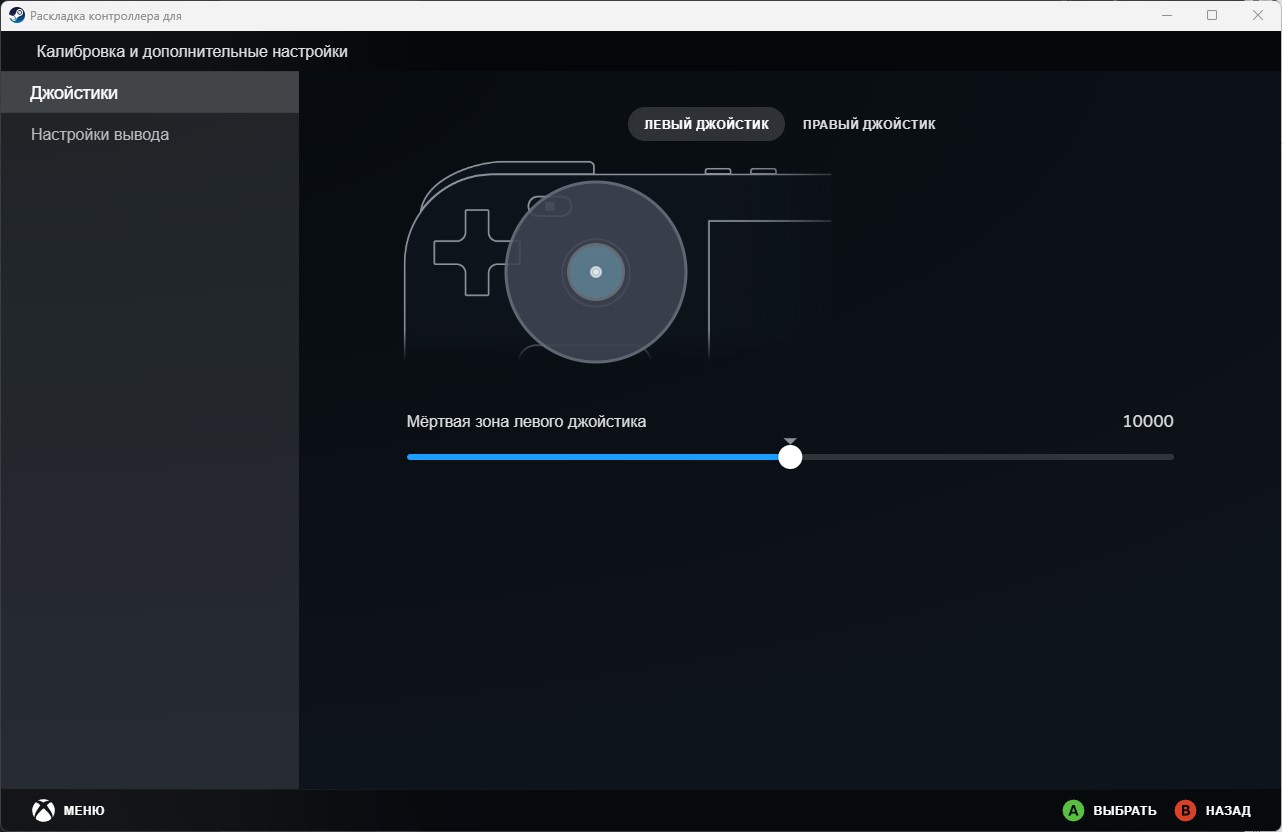Click the Калибровка и дополнительные настройки heading
This screenshot has width=1282, height=832.
pyautogui.click(x=192, y=51)
